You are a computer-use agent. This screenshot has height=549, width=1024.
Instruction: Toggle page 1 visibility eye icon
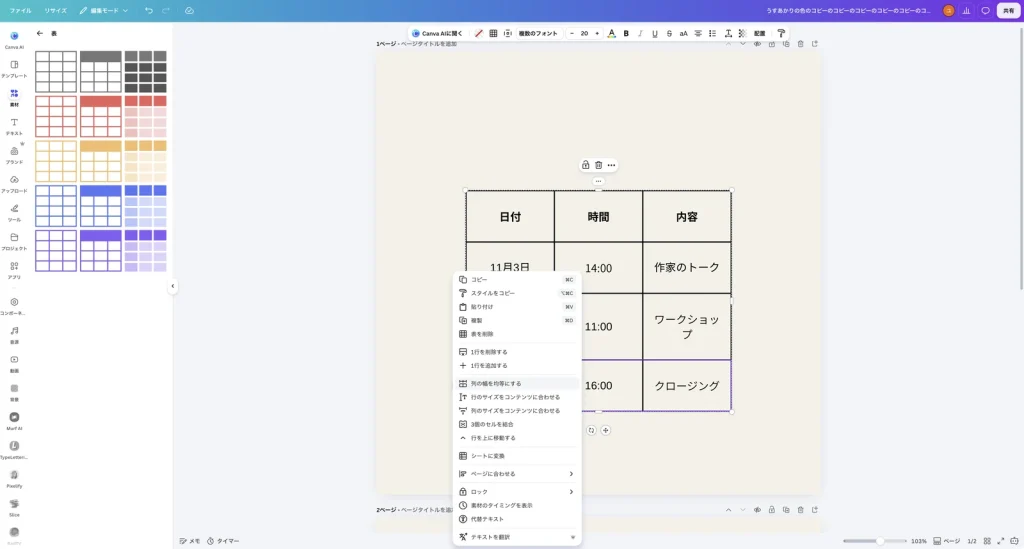pyautogui.click(x=757, y=44)
